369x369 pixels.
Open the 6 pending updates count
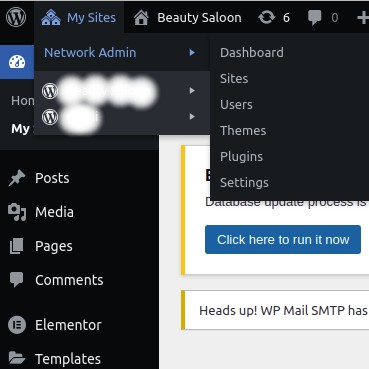point(286,18)
